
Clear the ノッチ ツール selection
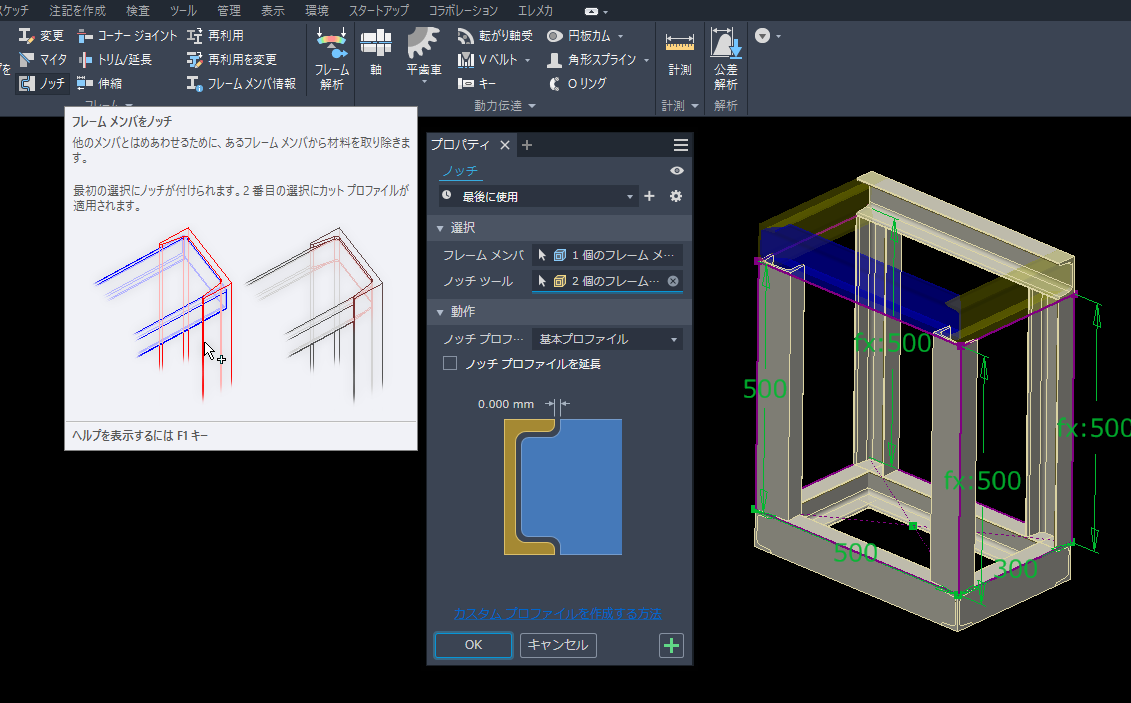coord(673,281)
